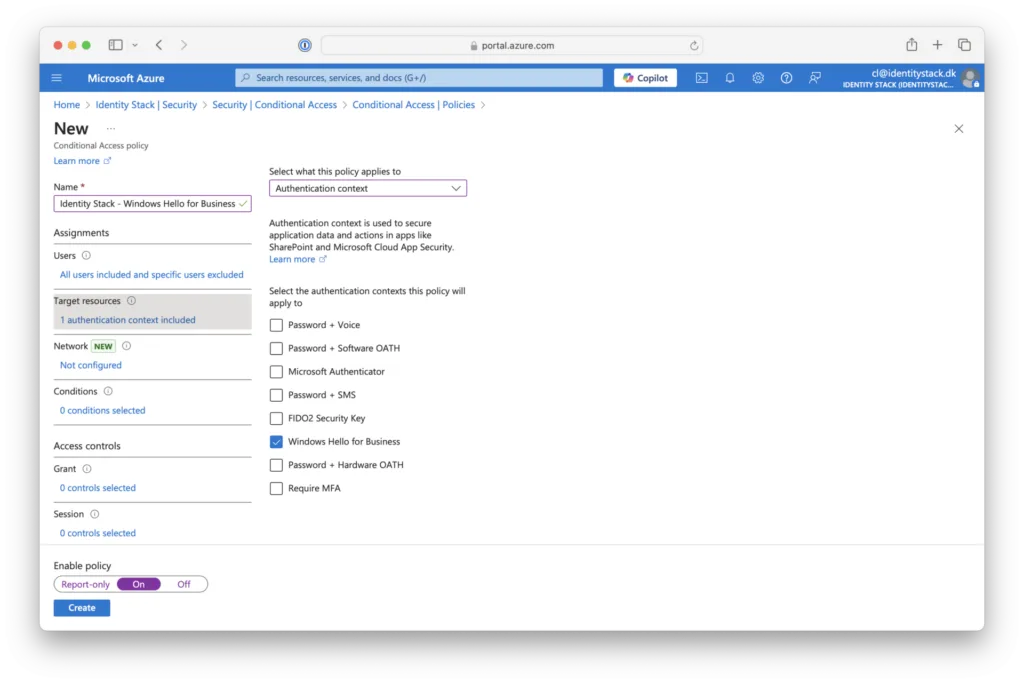1024x683 pixels.
Task: Open portal settings gear
Action: tap(758, 78)
